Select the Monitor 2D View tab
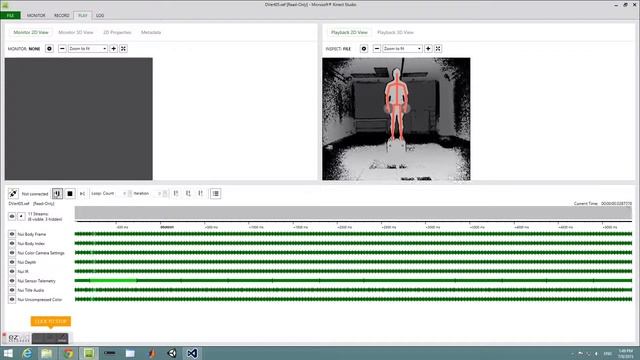 point(31,32)
